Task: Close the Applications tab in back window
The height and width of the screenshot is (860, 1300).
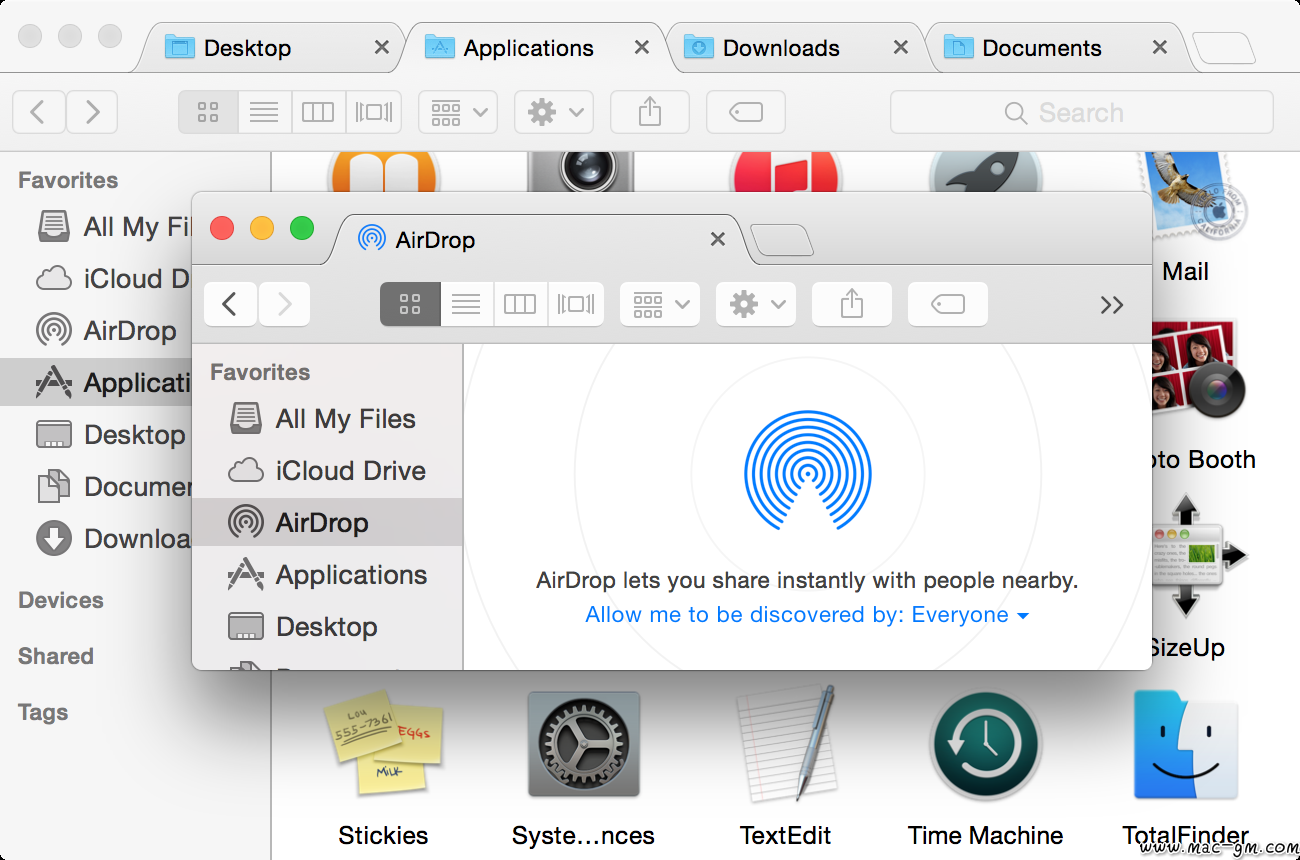Action: click(642, 47)
